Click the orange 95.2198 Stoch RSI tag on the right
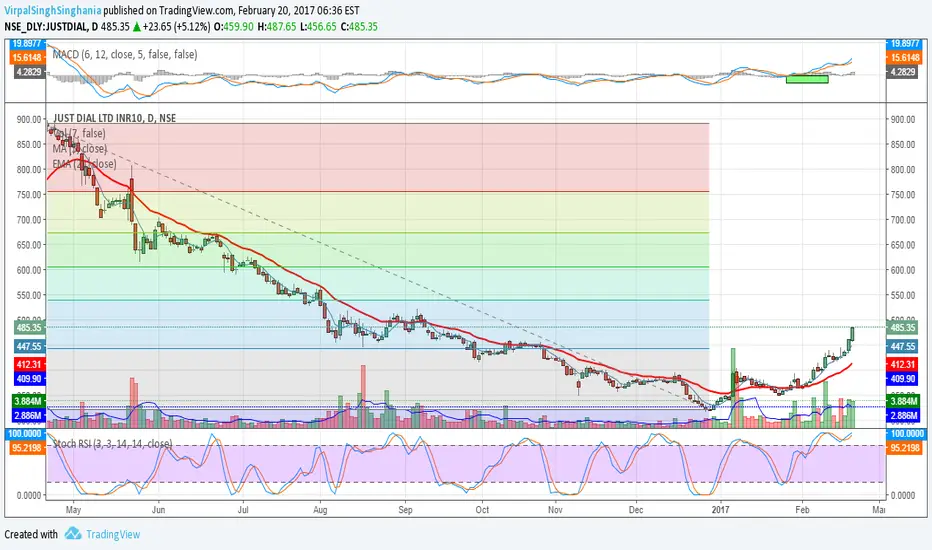This screenshot has height=550, width=932. (x=904, y=448)
